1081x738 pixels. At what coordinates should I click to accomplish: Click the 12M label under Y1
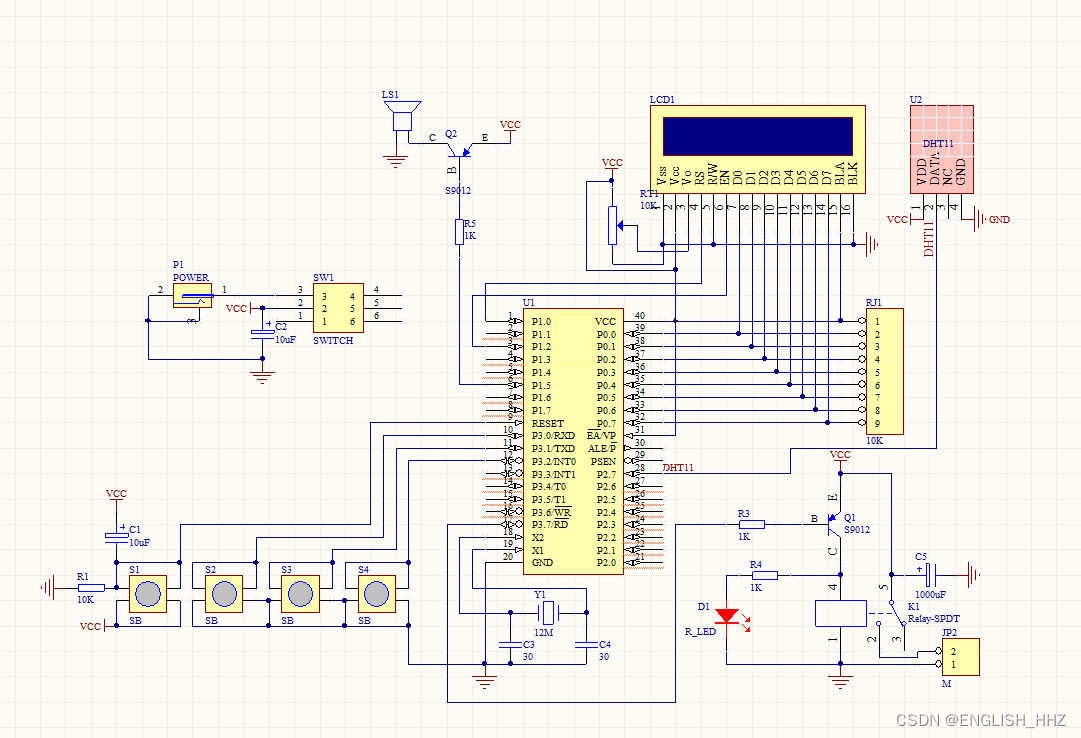(x=543, y=632)
